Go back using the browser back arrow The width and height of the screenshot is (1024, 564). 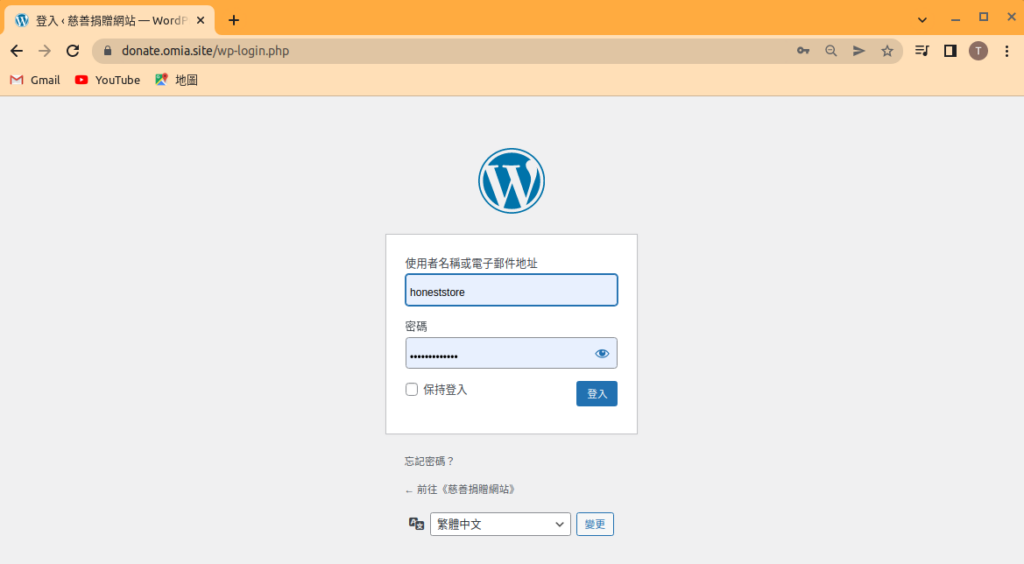(x=16, y=51)
